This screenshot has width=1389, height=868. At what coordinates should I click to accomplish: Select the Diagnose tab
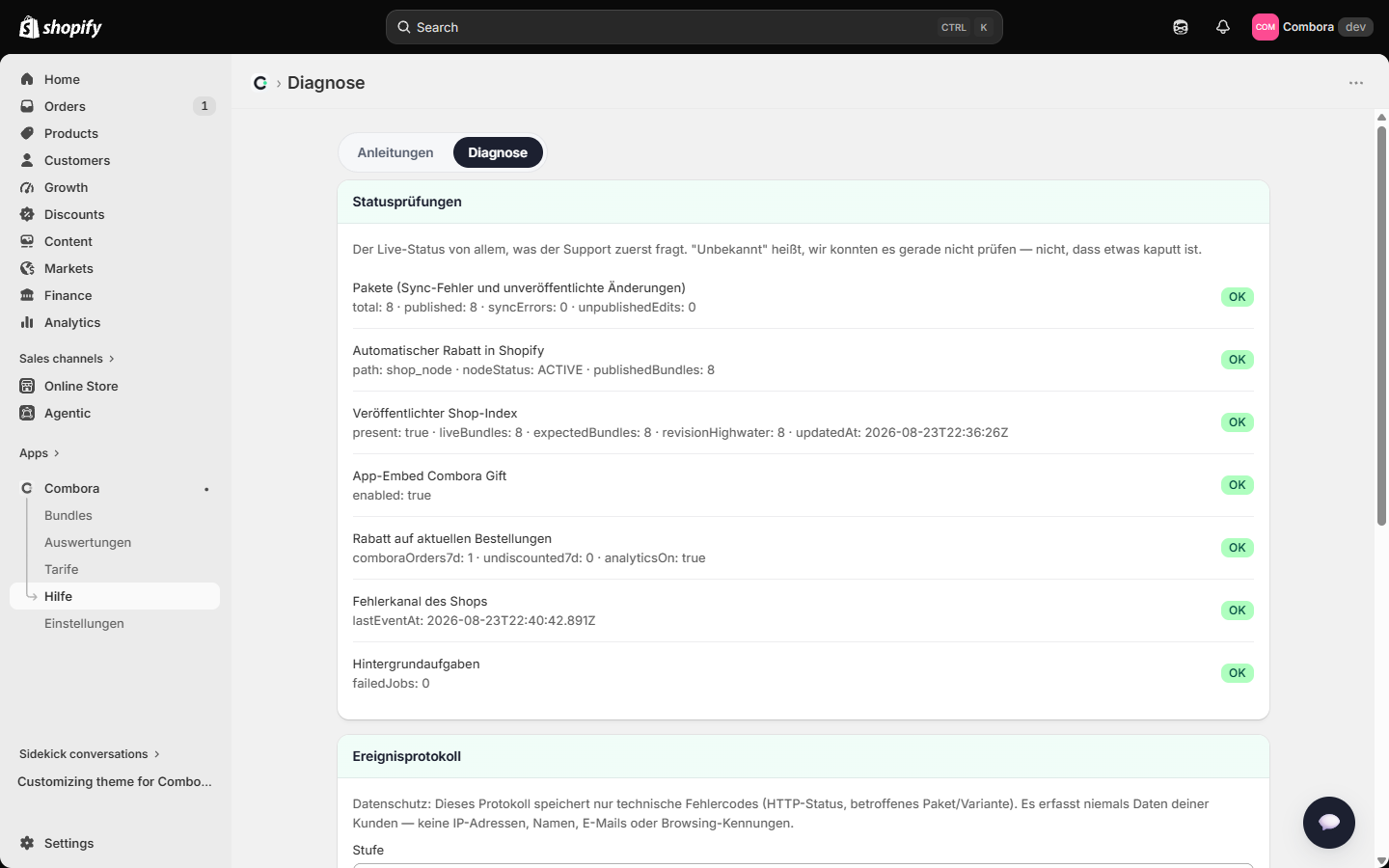click(x=498, y=152)
